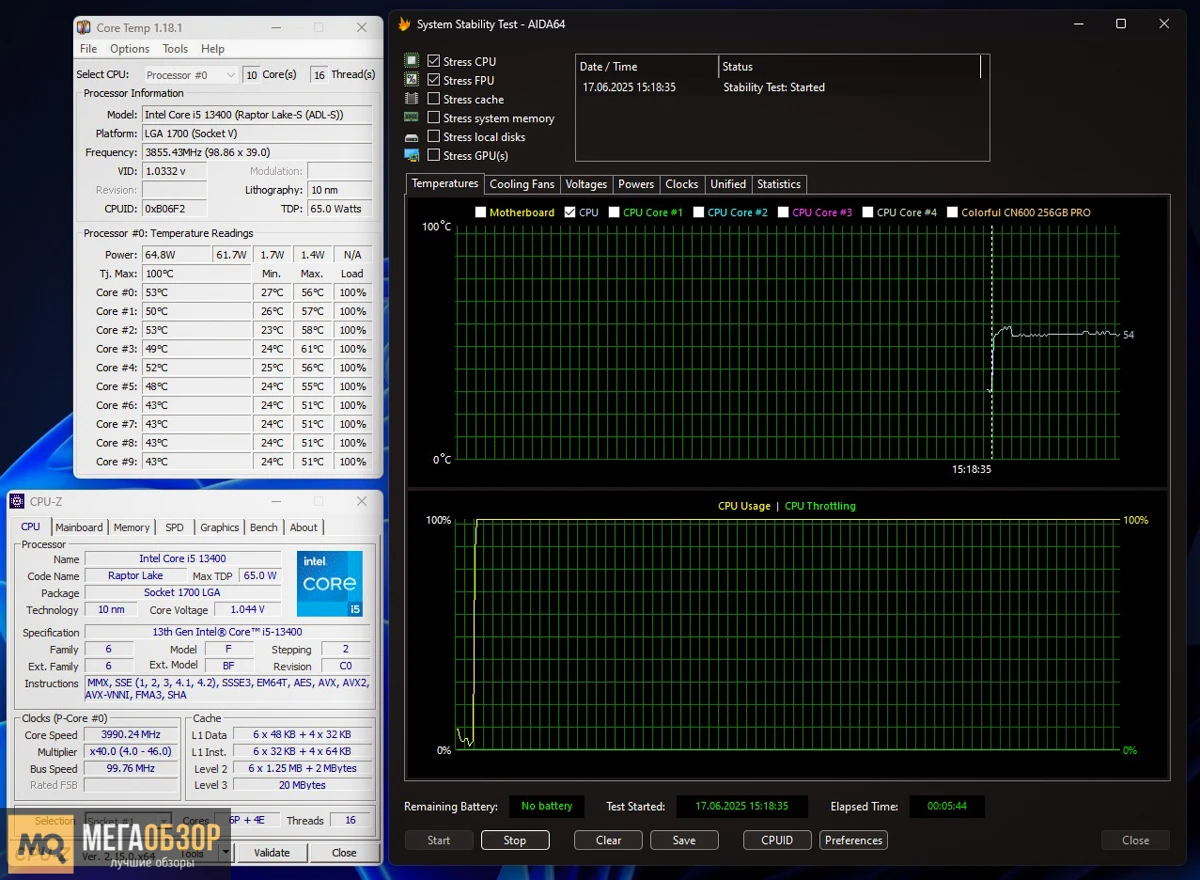Open the Memory tab in CPU-Z
1200x880 pixels.
point(131,527)
